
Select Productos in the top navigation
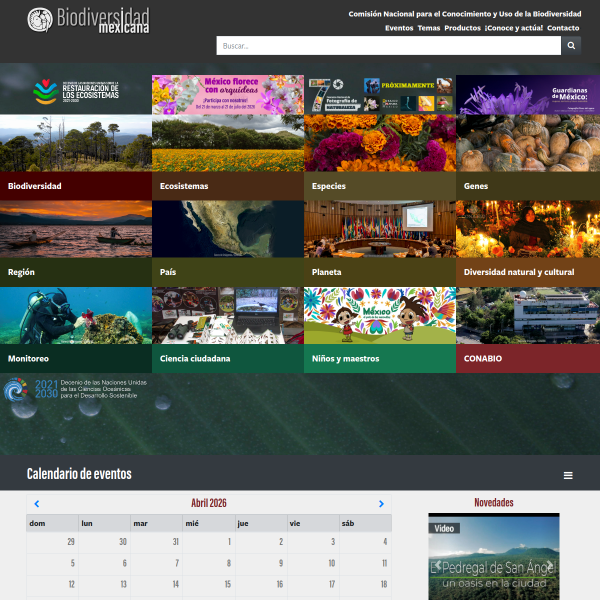pyautogui.click(x=462, y=28)
